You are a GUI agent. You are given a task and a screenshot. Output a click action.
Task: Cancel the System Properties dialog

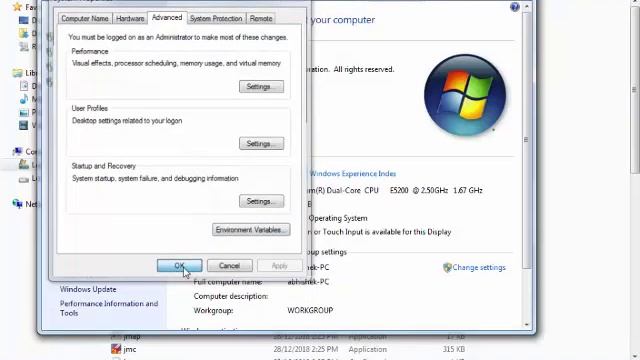click(229, 266)
